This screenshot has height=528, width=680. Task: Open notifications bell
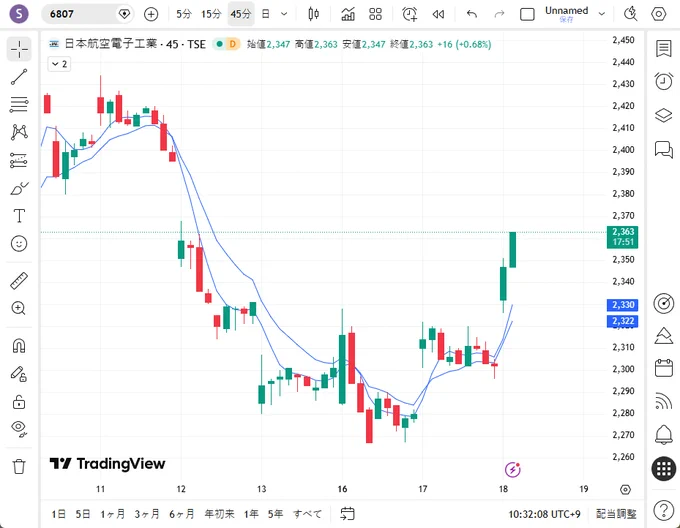click(664, 434)
